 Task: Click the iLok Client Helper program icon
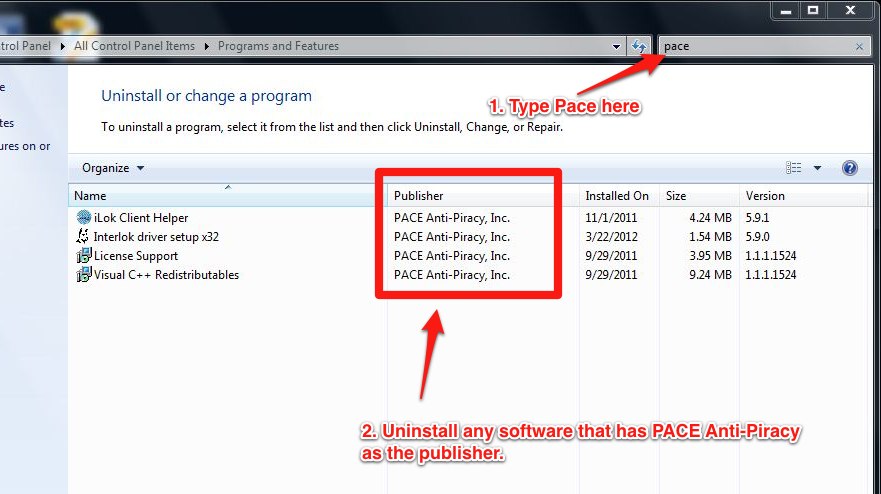tap(84, 218)
